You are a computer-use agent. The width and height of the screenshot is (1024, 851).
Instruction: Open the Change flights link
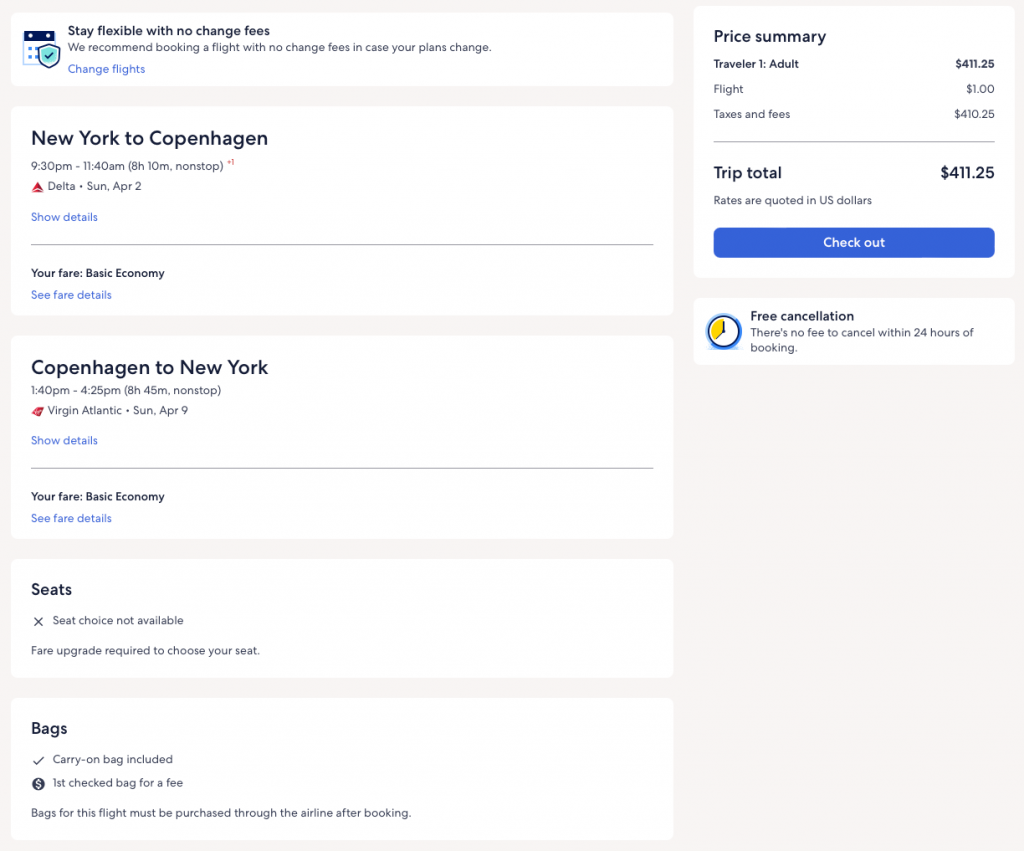106,69
